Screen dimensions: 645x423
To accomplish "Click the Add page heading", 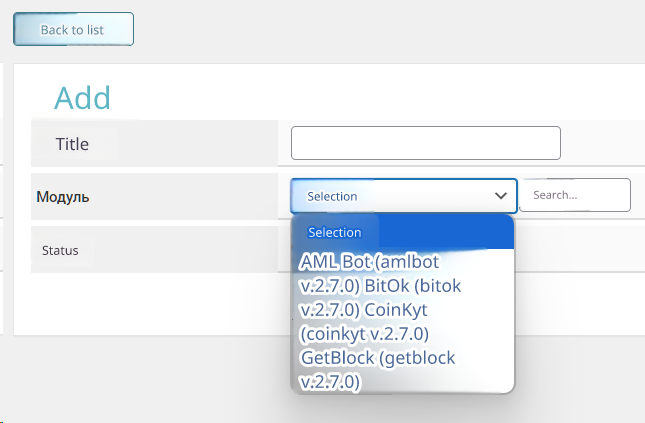I will click(x=82, y=98).
